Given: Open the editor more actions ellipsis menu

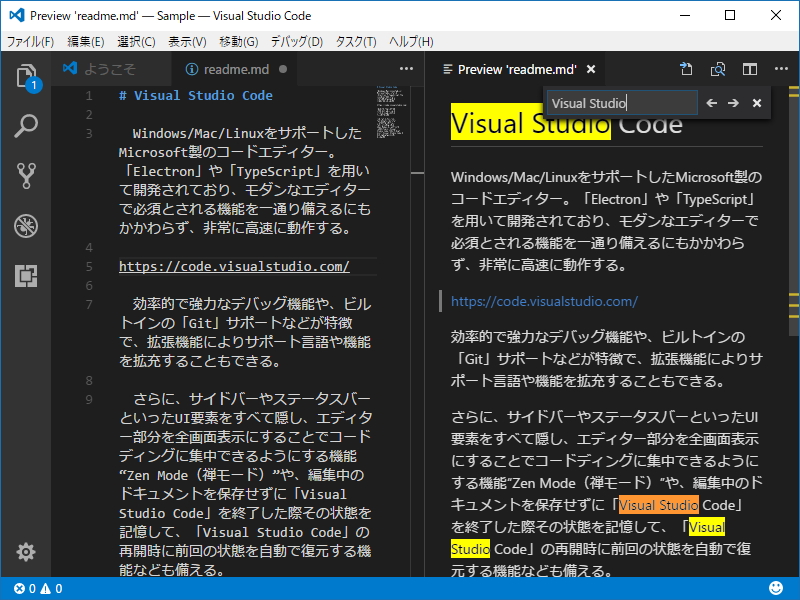Looking at the screenshot, I should tap(406, 68).
